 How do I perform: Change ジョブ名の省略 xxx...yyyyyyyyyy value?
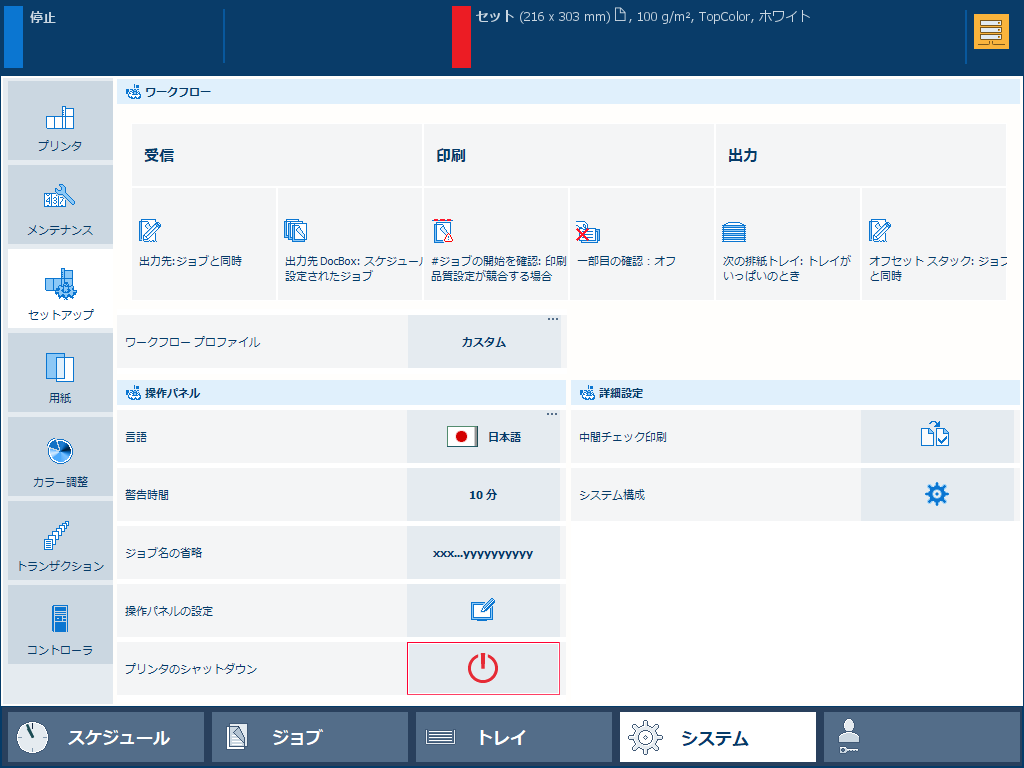click(x=483, y=552)
